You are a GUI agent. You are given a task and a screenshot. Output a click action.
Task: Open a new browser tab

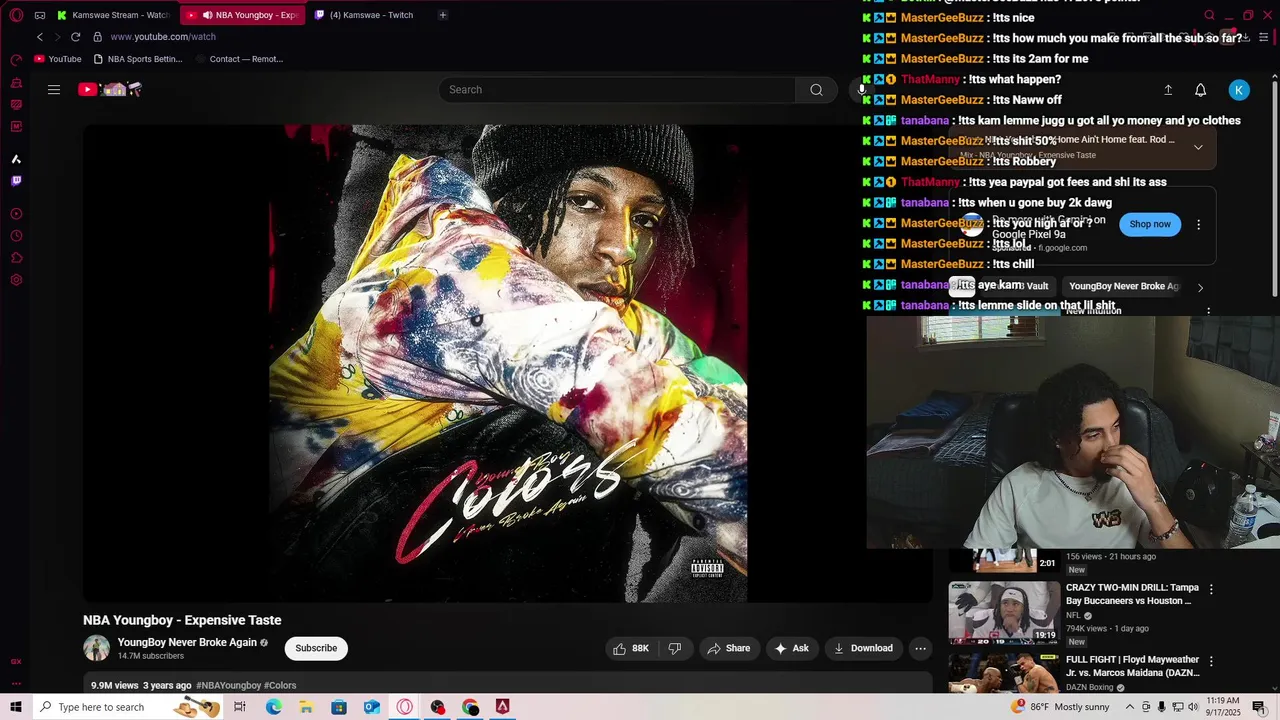(x=443, y=15)
